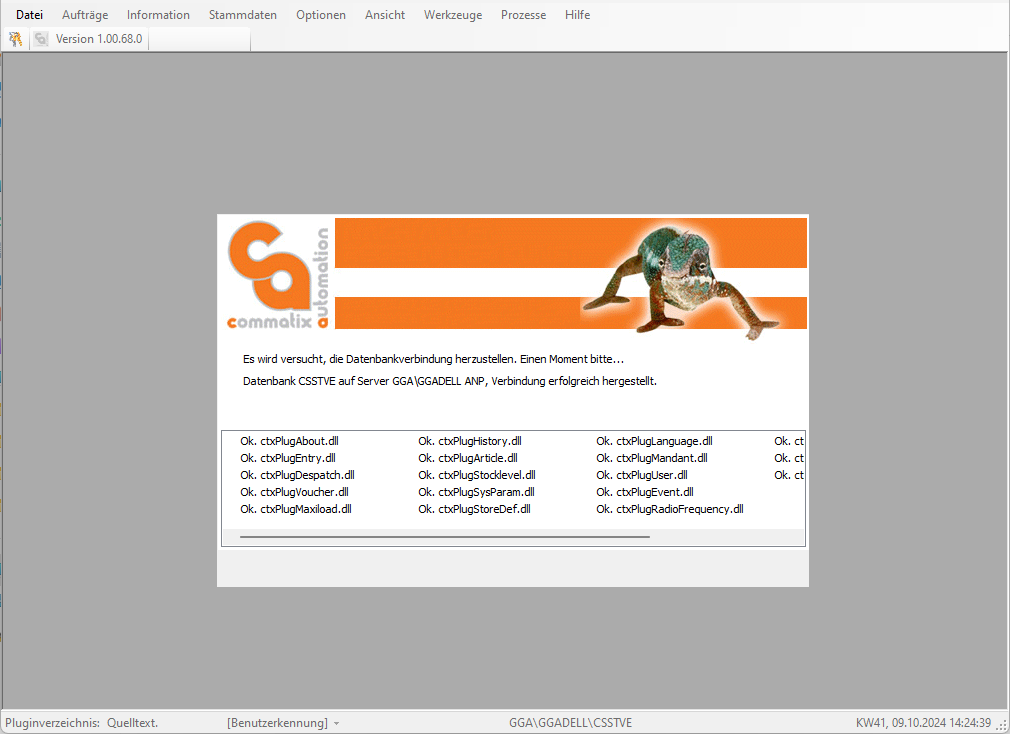Click the [Benutzerkennung] status bar entry
This screenshot has width=1010, height=734.
[278, 723]
